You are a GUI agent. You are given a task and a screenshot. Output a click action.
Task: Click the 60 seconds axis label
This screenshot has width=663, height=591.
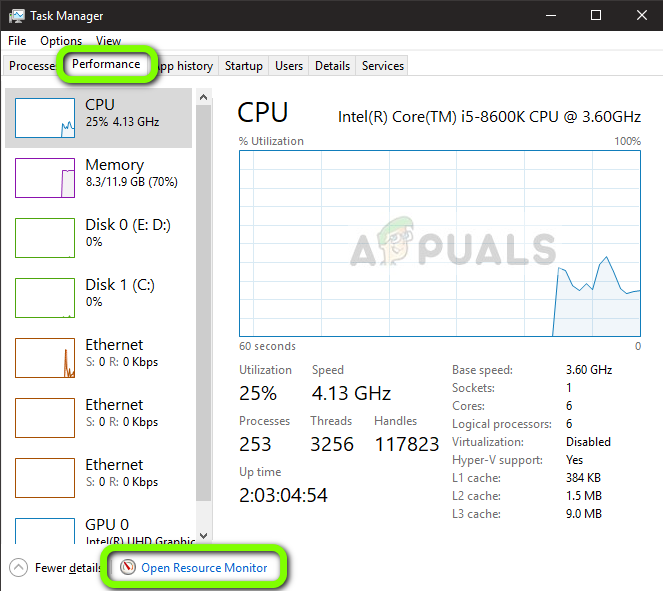click(267, 346)
